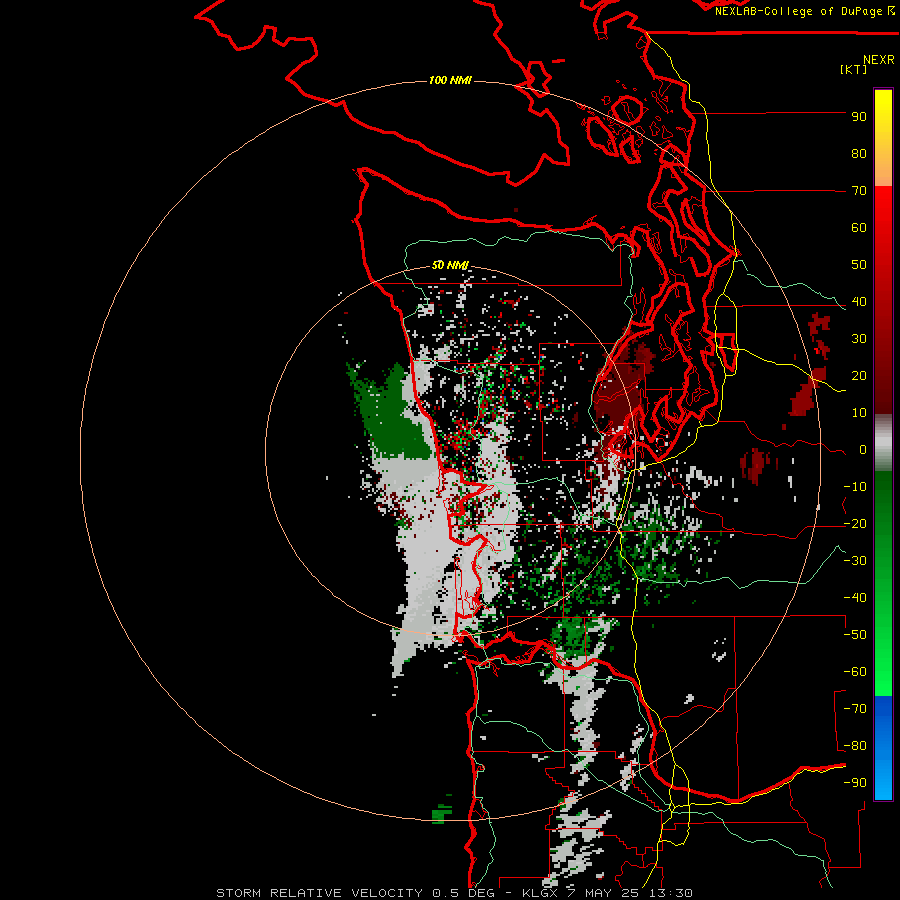Click the "50" value on velocity scale
This screenshot has width=900, height=900.
859,265
